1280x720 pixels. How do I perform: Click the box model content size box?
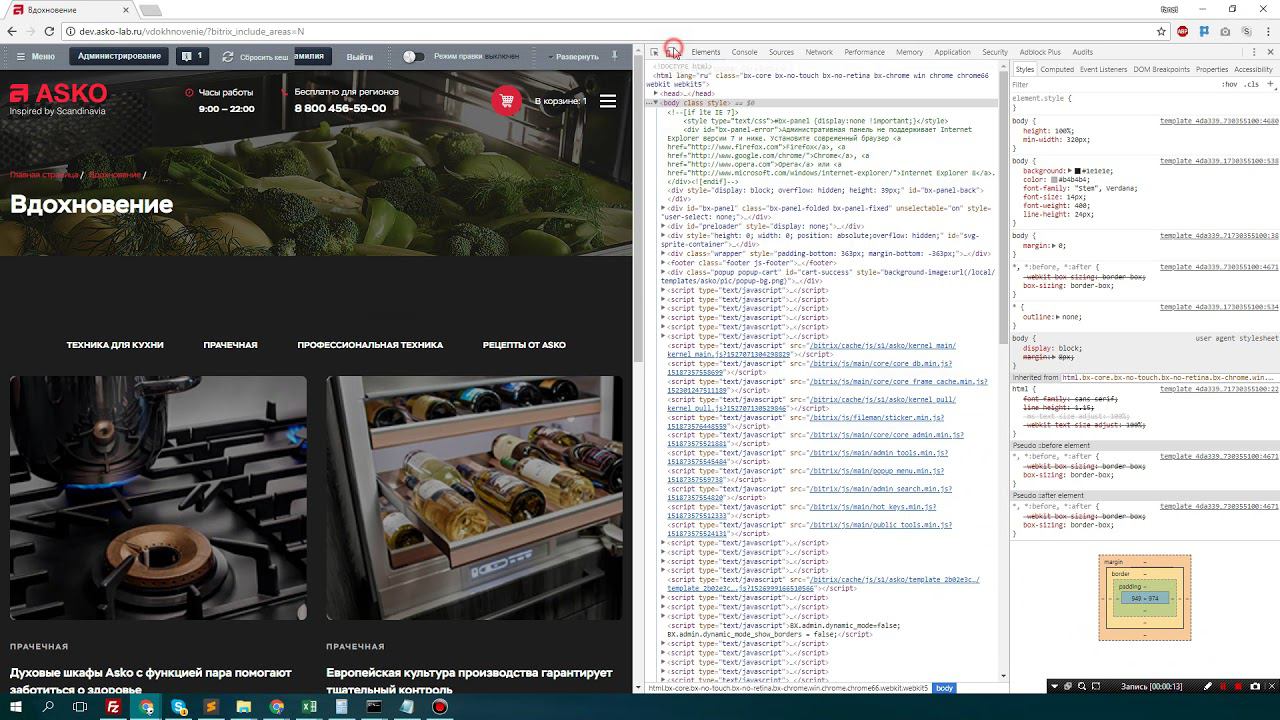point(1145,598)
